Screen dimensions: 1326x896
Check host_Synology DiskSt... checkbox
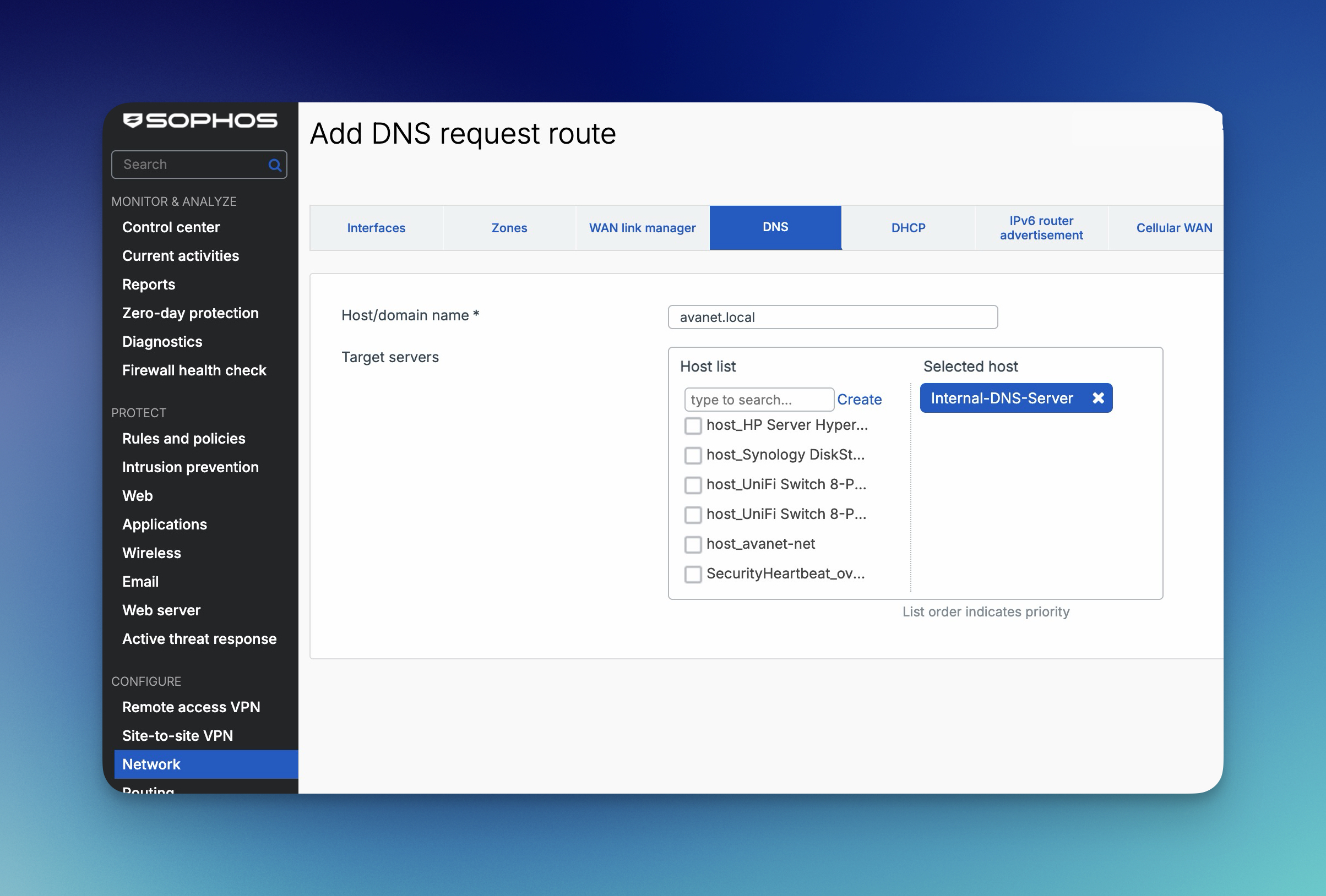pos(693,455)
